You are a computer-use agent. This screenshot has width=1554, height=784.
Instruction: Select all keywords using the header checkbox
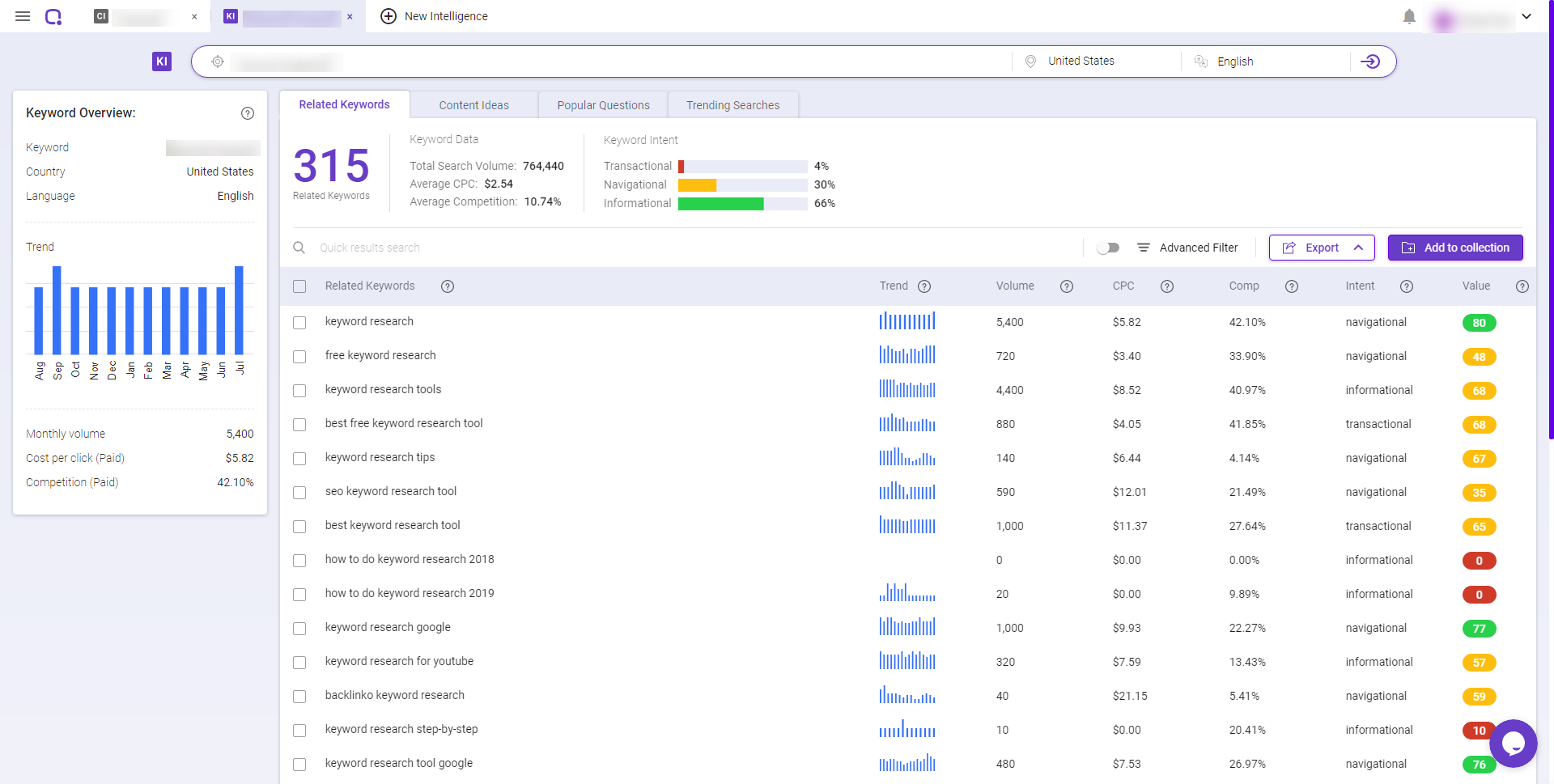[299, 286]
